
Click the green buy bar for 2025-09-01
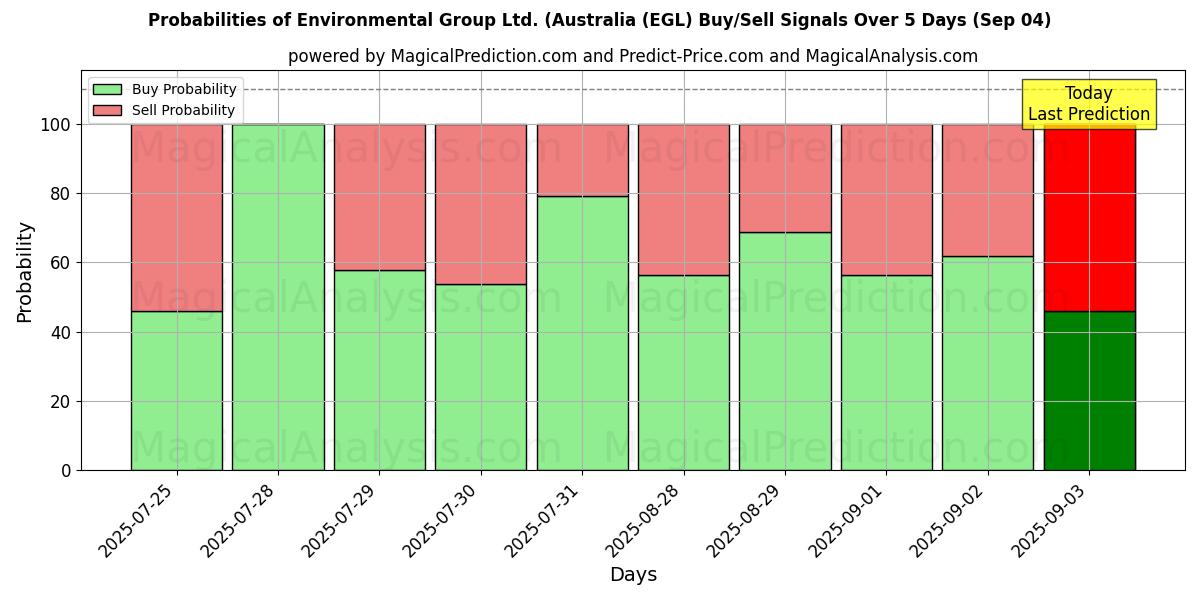[887, 373]
